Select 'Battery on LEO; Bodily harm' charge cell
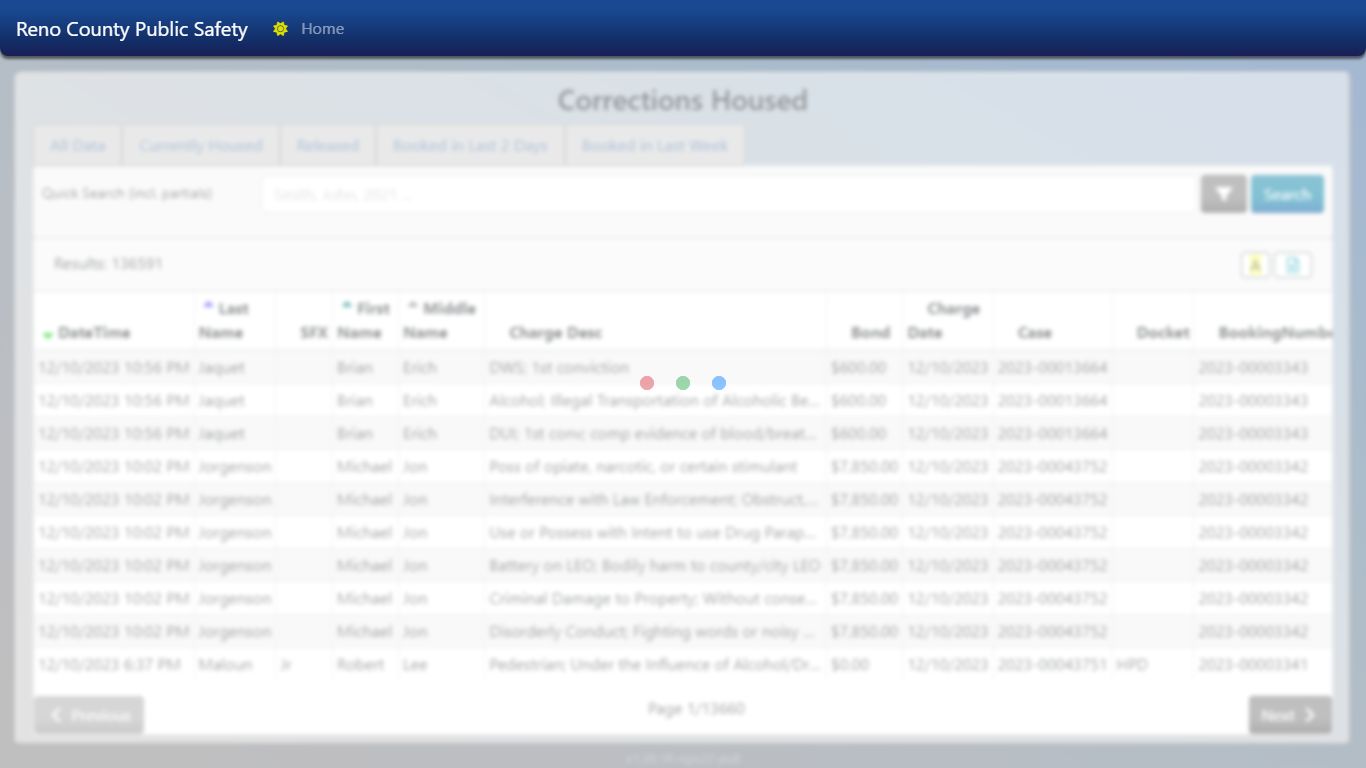The height and width of the screenshot is (768, 1366). coord(656,566)
